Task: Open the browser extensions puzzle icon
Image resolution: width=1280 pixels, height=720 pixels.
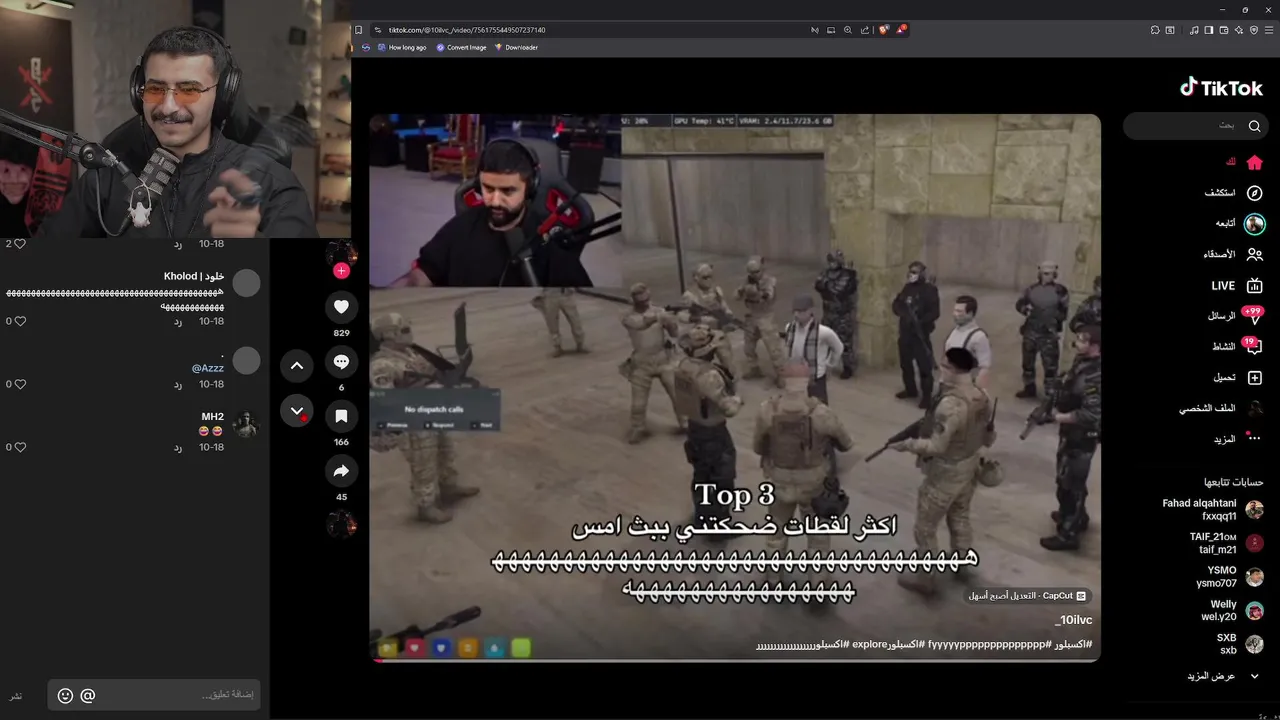Action: pos(1155,30)
